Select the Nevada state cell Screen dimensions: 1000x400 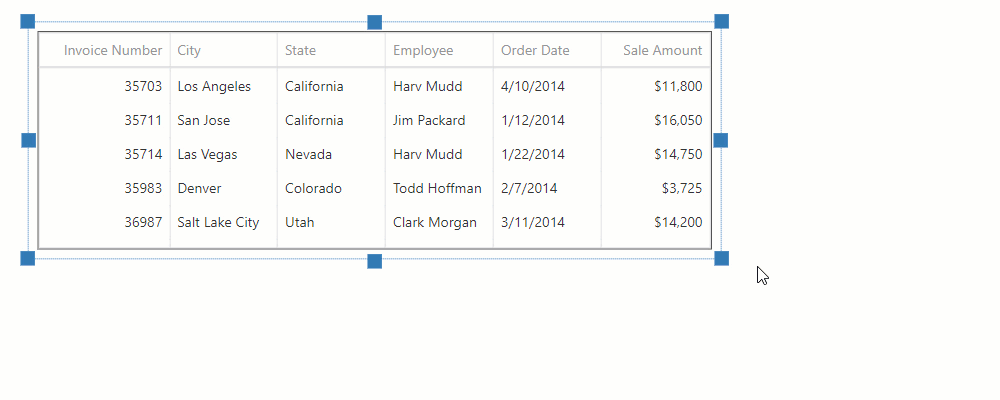pos(308,154)
